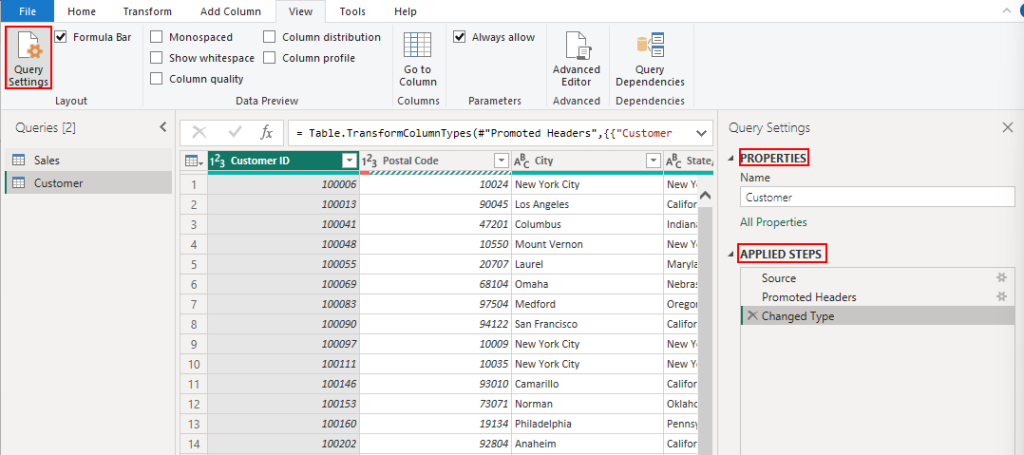
Task: Open City column filter dropdown
Action: [653, 161]
